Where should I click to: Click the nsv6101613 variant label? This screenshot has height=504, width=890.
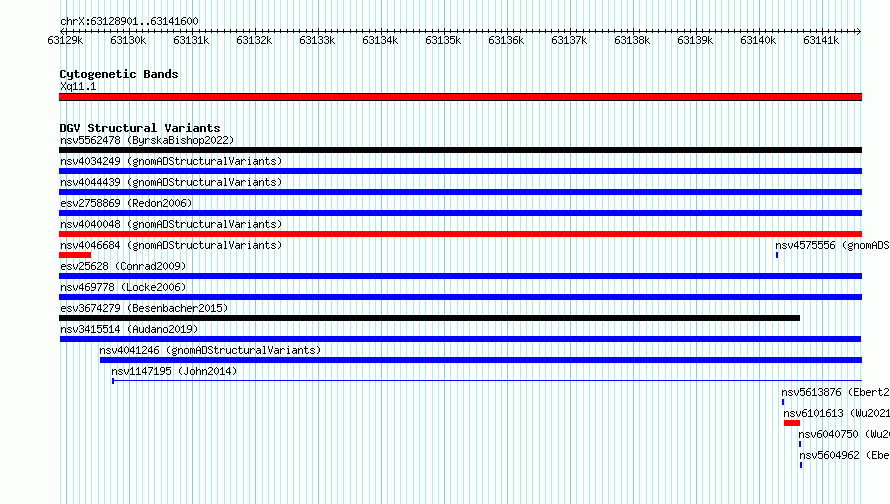(836, 413)
